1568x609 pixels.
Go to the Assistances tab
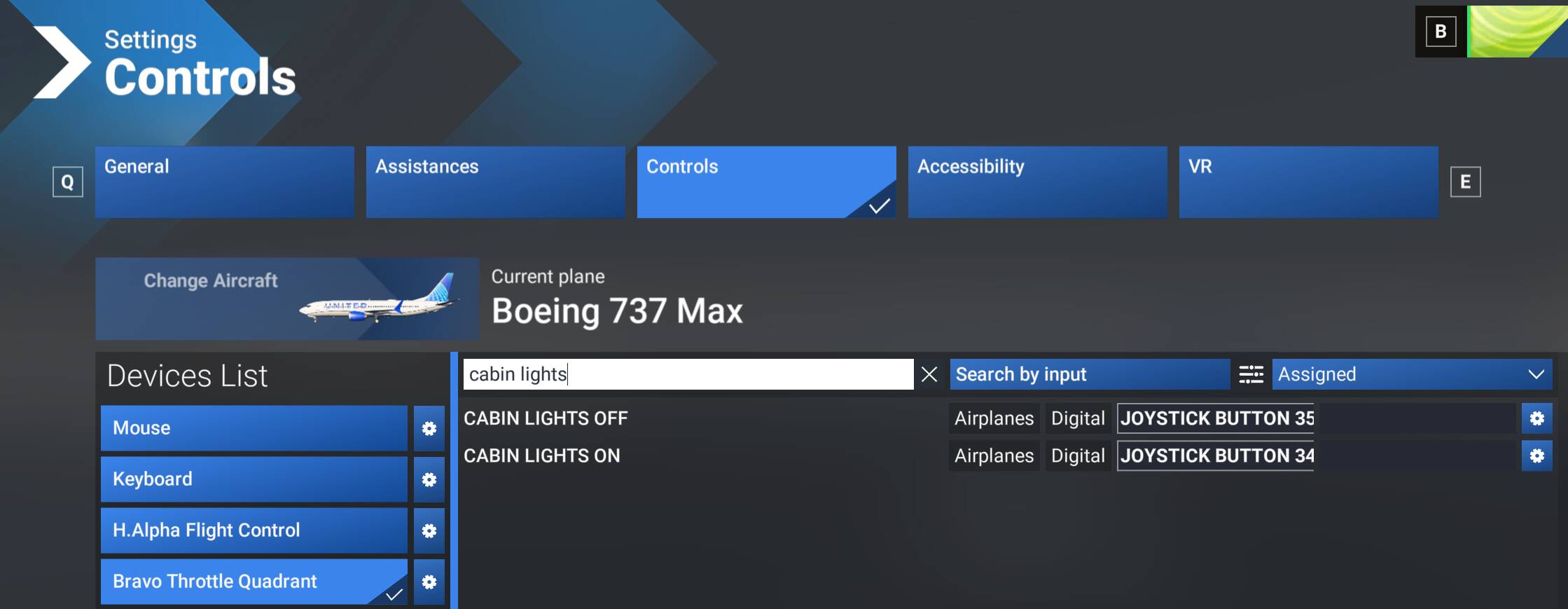495,182
